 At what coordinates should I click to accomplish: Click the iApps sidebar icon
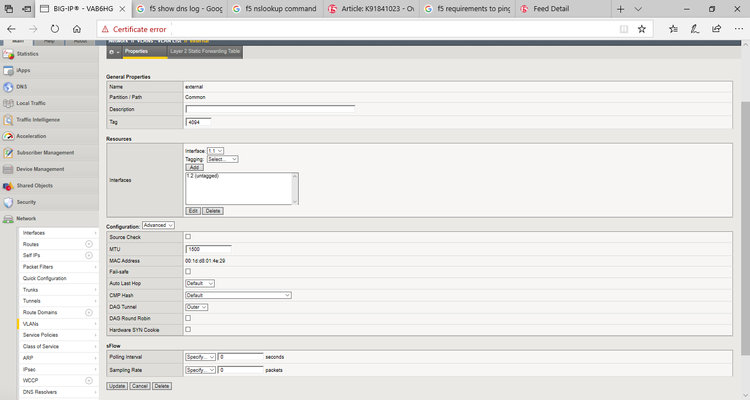[8, 70]
